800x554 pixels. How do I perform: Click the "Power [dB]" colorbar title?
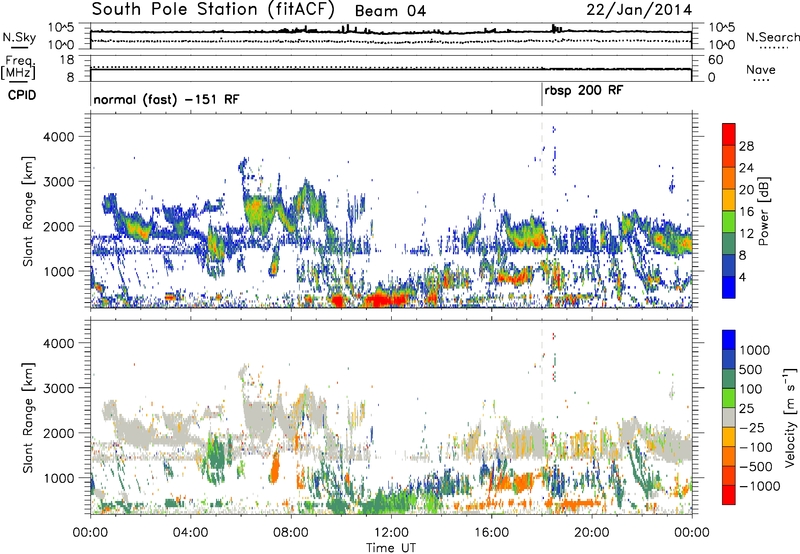click(x=763, y=211)
